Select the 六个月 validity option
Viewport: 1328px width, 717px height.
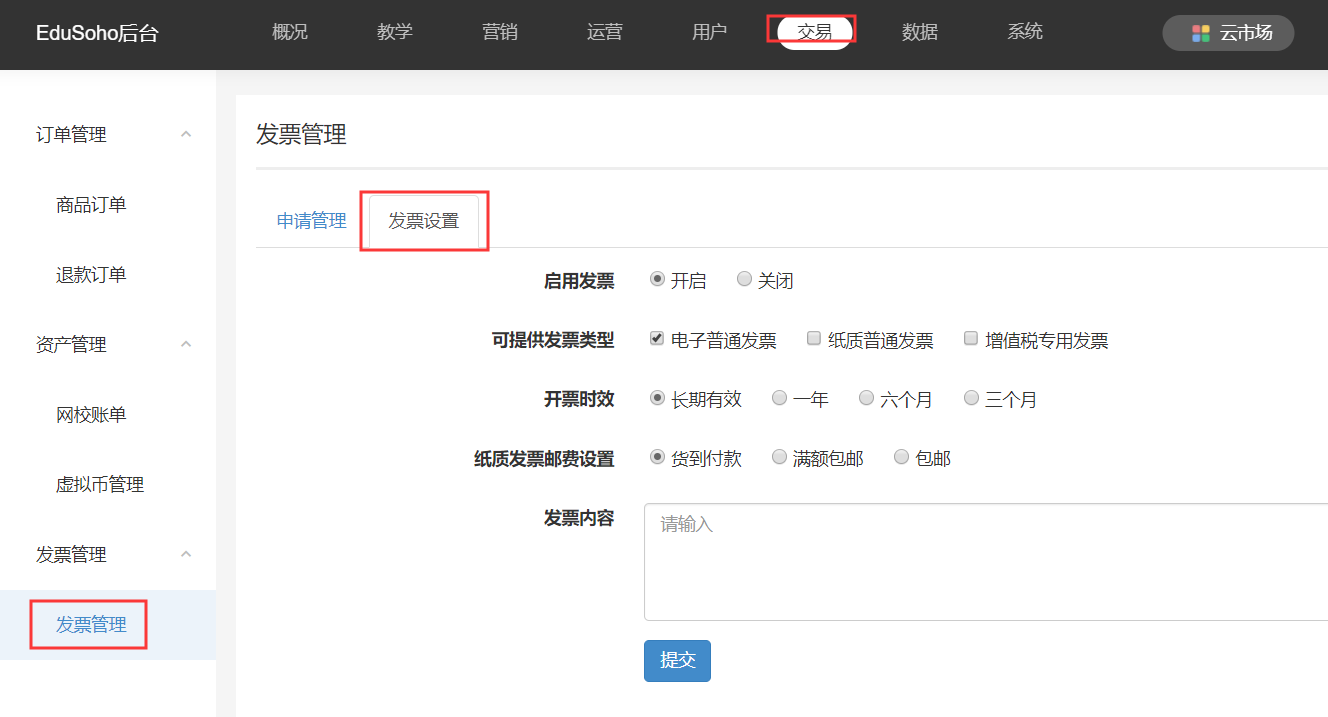click(x=867, y=398)
